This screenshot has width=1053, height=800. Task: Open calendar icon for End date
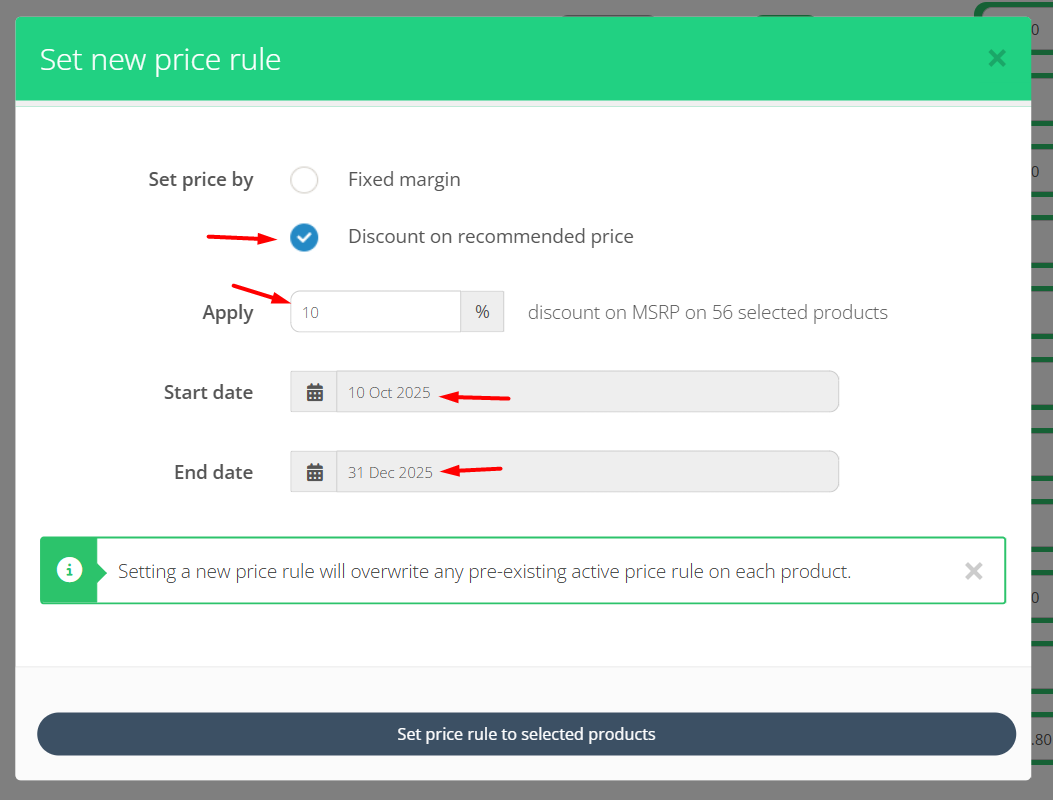pyautogui.click(x=314, y=472)
